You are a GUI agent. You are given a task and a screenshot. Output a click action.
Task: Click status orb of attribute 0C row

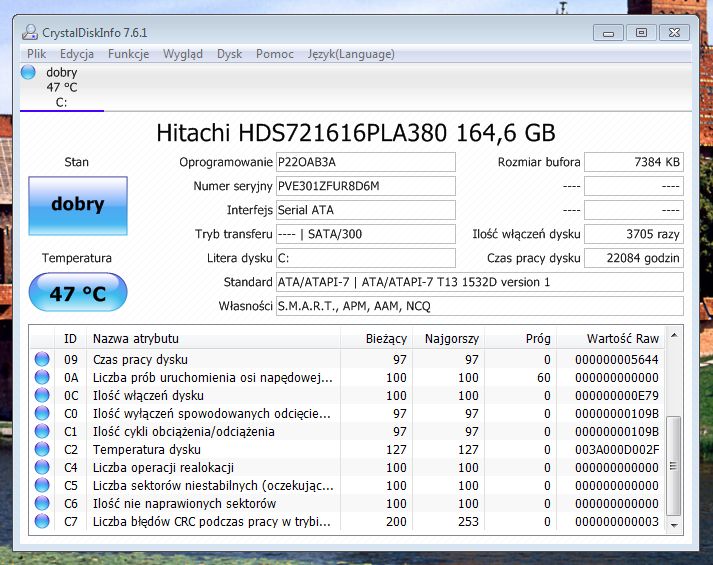(42, 395)
